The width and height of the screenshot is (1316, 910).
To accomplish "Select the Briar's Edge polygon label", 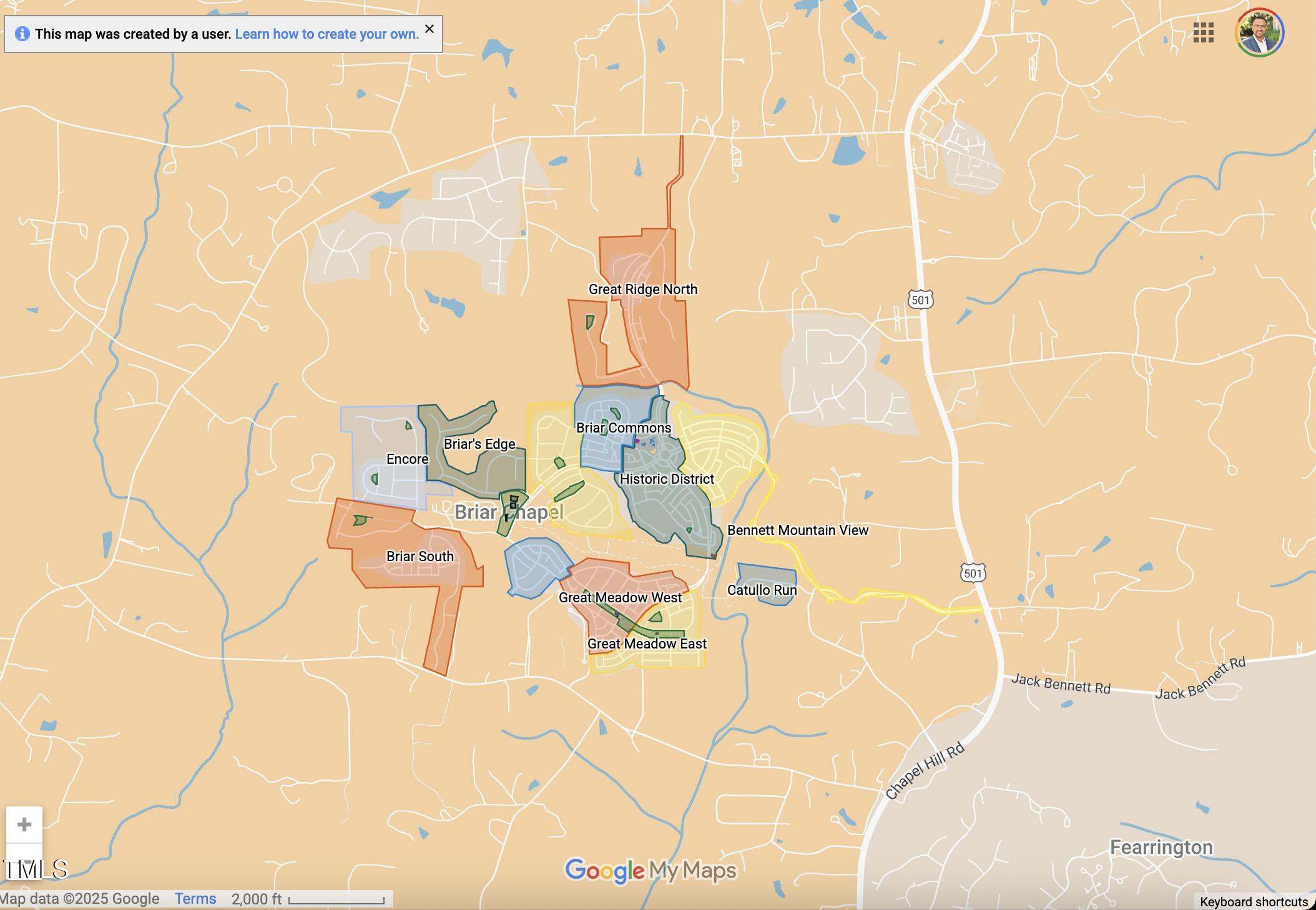I will pos(479,444).
